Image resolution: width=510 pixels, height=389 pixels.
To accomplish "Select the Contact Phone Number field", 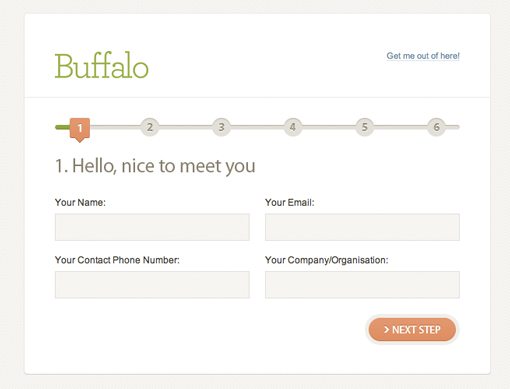I will click(x=152, y=285).
